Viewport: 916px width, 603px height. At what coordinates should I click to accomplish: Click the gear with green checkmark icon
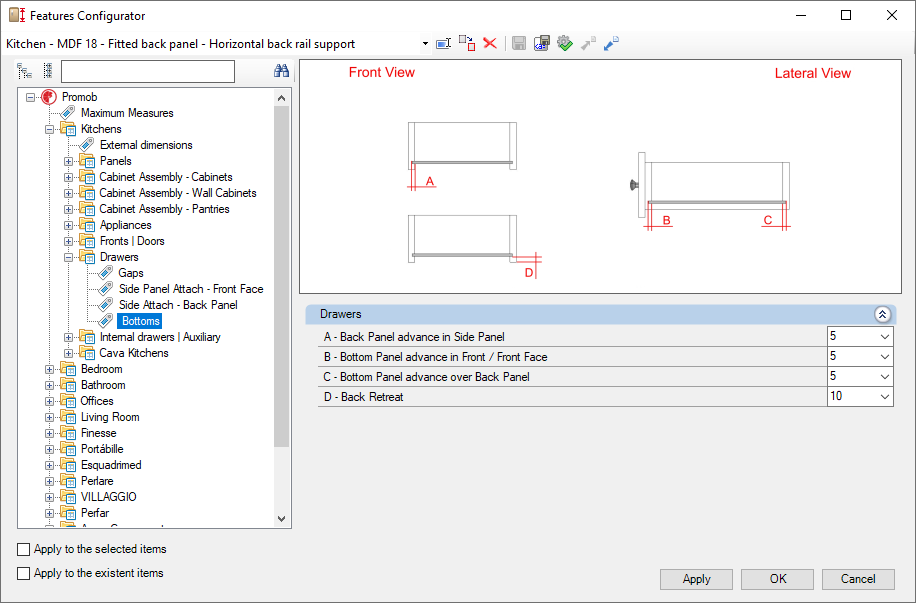point(565,43)
